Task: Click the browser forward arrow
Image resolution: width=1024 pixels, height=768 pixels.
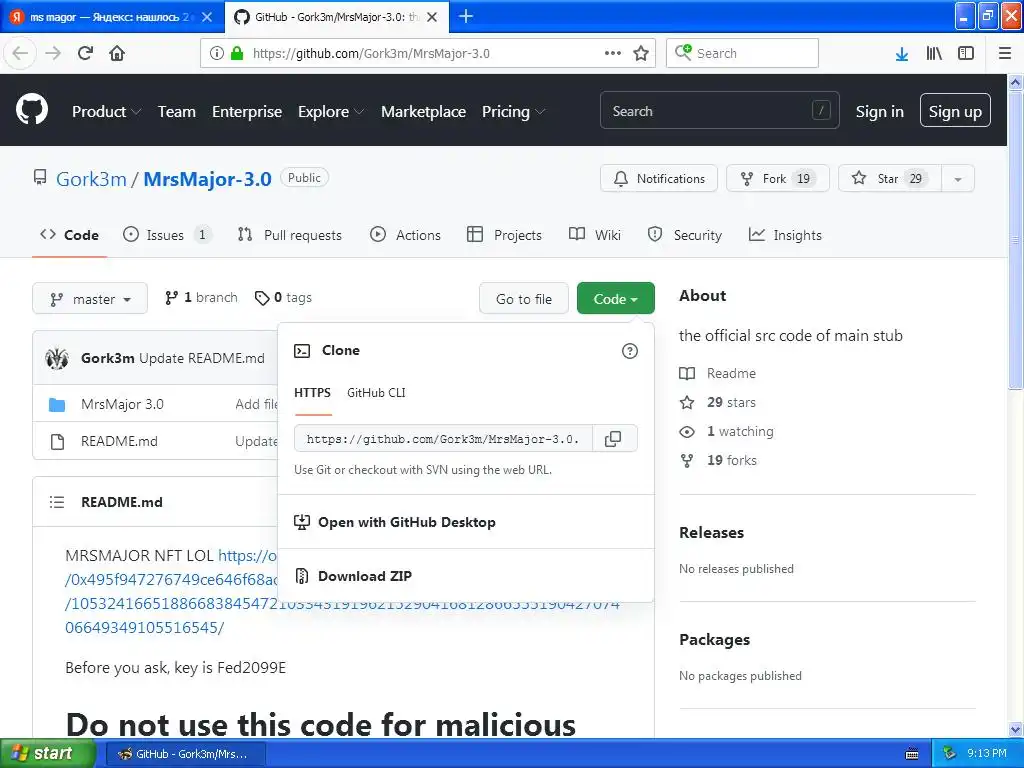Action: point(53,53)
